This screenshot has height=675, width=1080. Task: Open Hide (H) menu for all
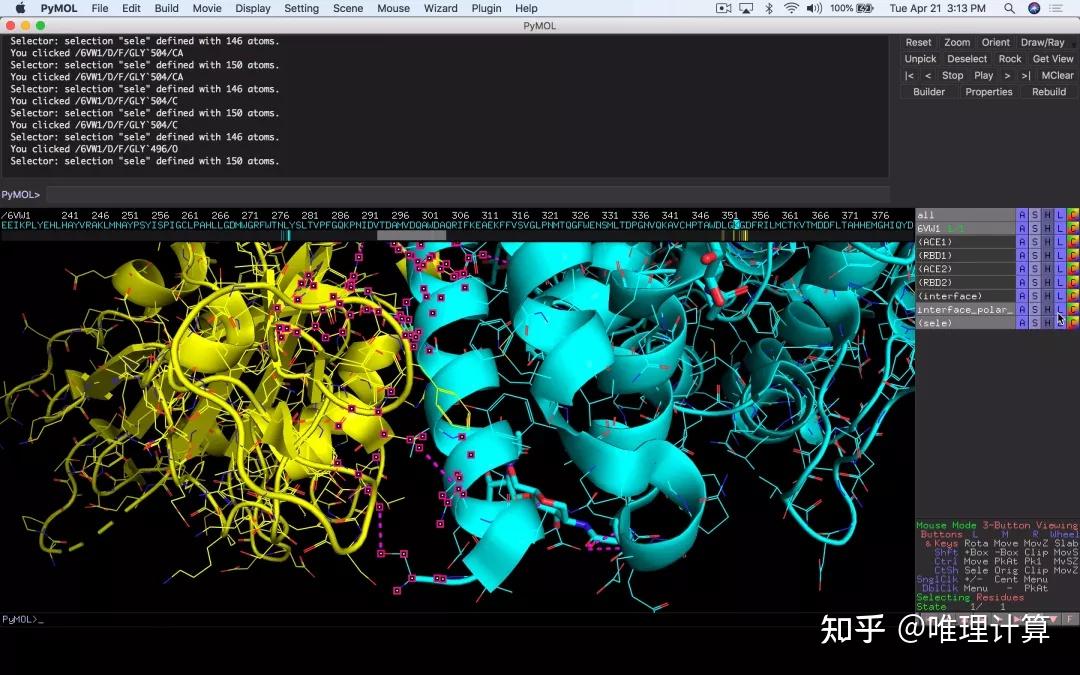tap(1048, 215)
